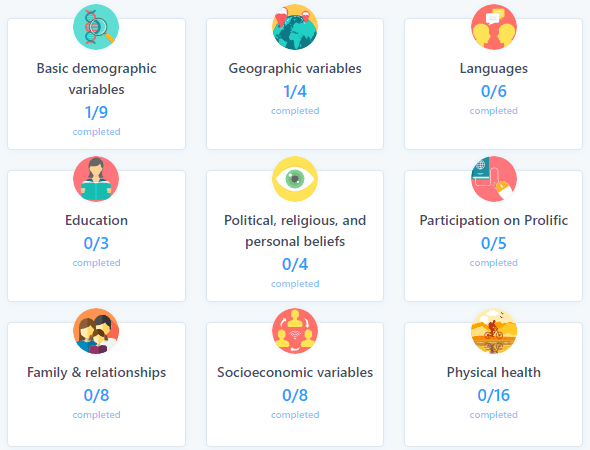The height and width of the screenshot is (450, 590).
Task: Select the Languages card title
Action: click(494, 69)
